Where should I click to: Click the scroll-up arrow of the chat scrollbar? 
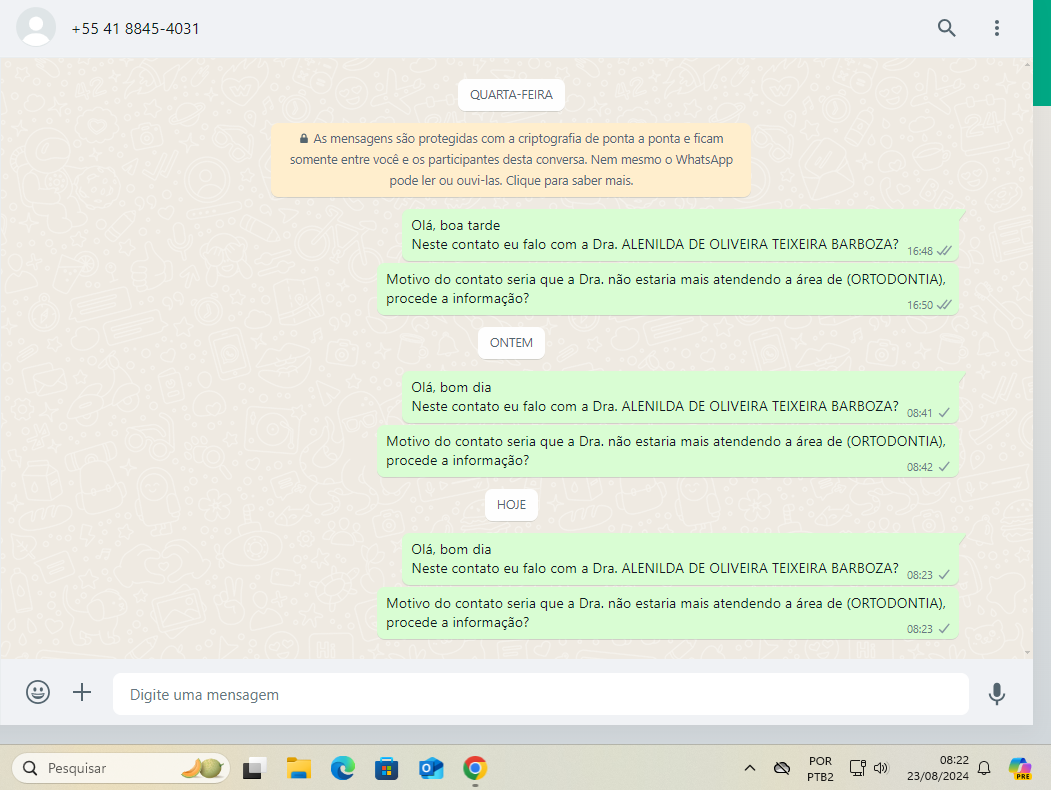[1028, 65]
